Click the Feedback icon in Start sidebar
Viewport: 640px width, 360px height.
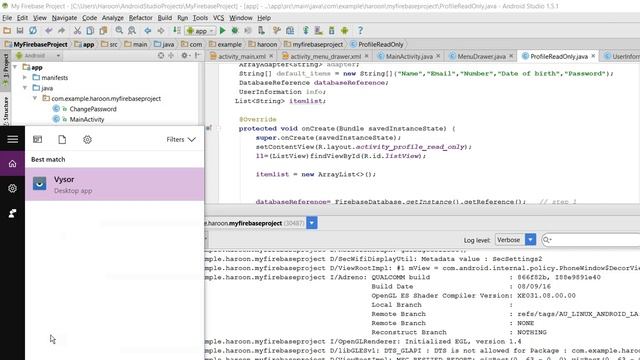13,213
